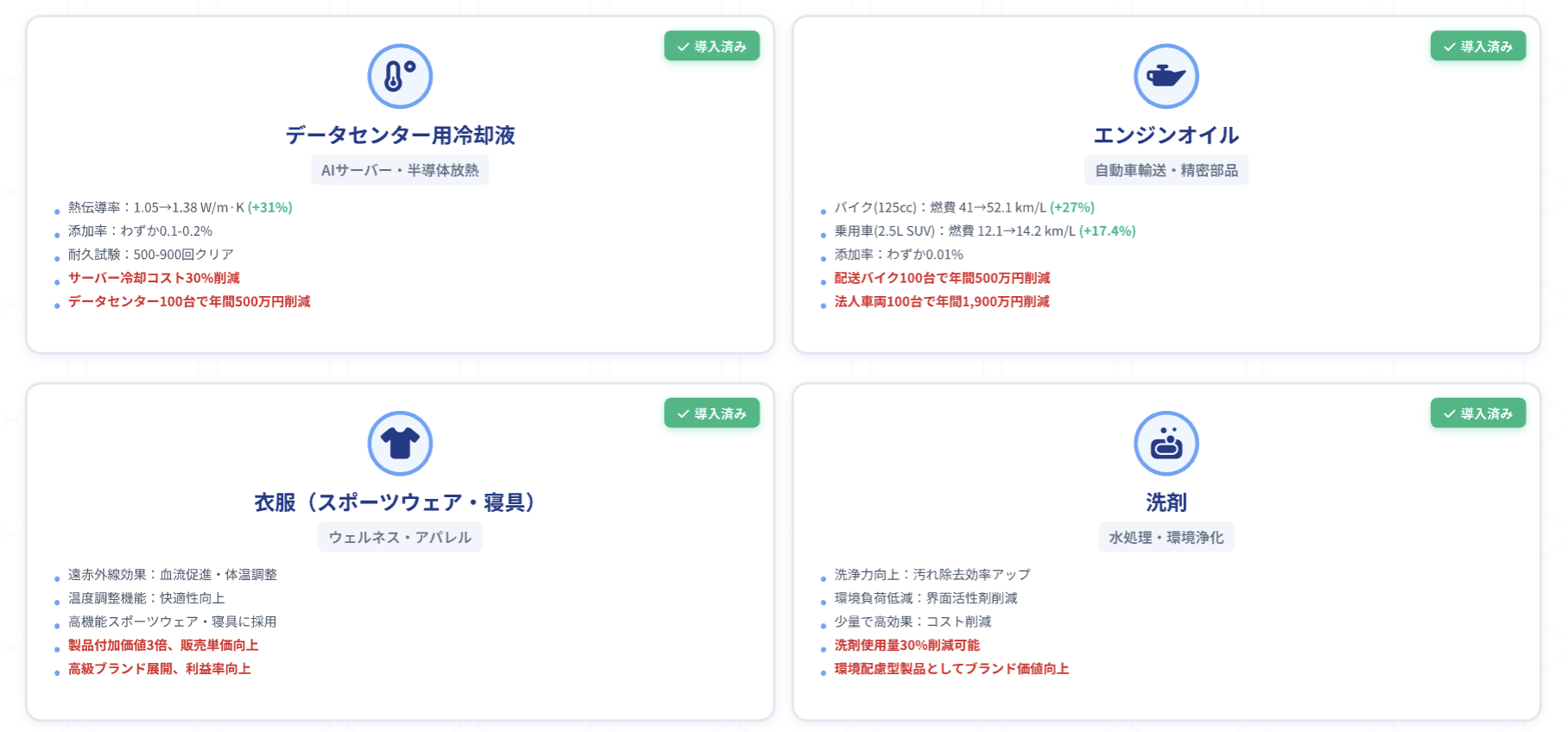Click 導入済み badge on データセンター用冷却液 card
This screenshot has height=732, width=1568.
[x=711, y=47]
